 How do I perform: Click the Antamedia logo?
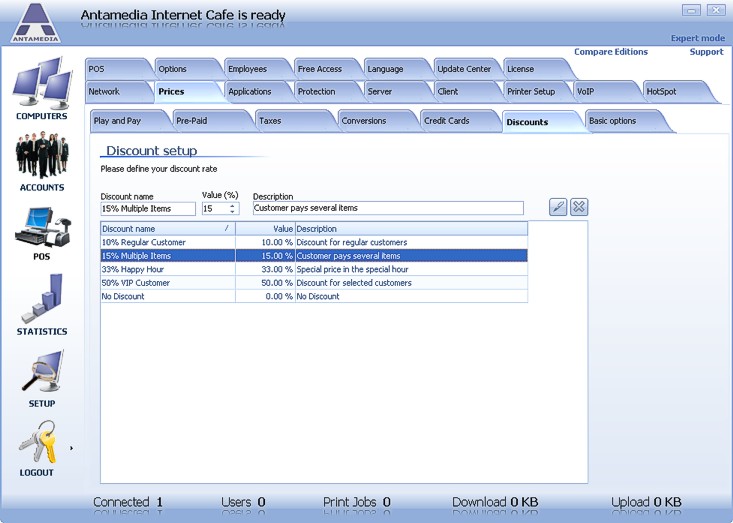36,23
